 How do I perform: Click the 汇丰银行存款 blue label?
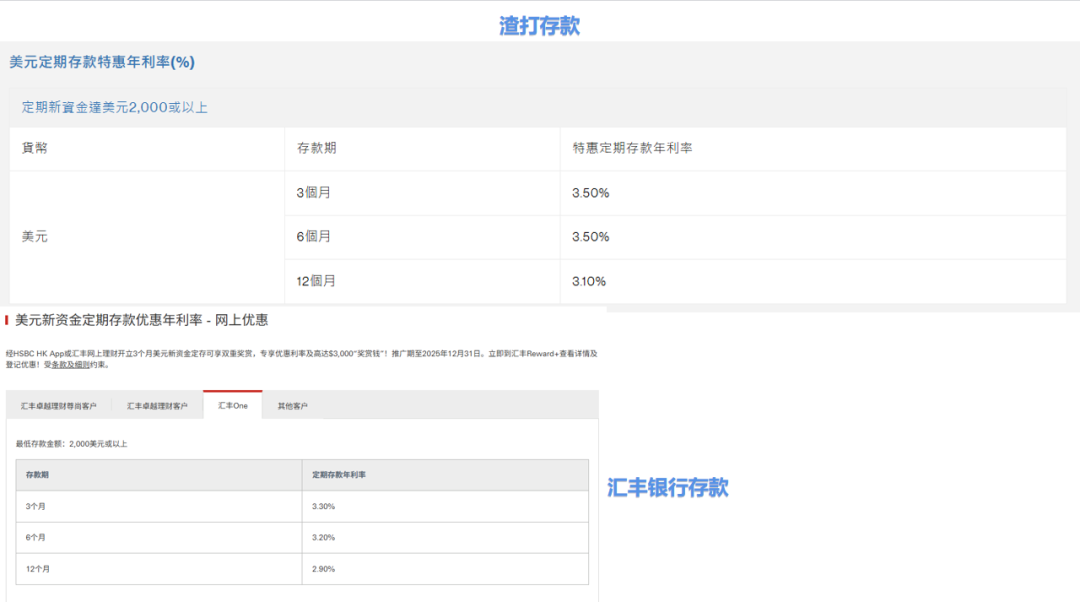point(668,487)
